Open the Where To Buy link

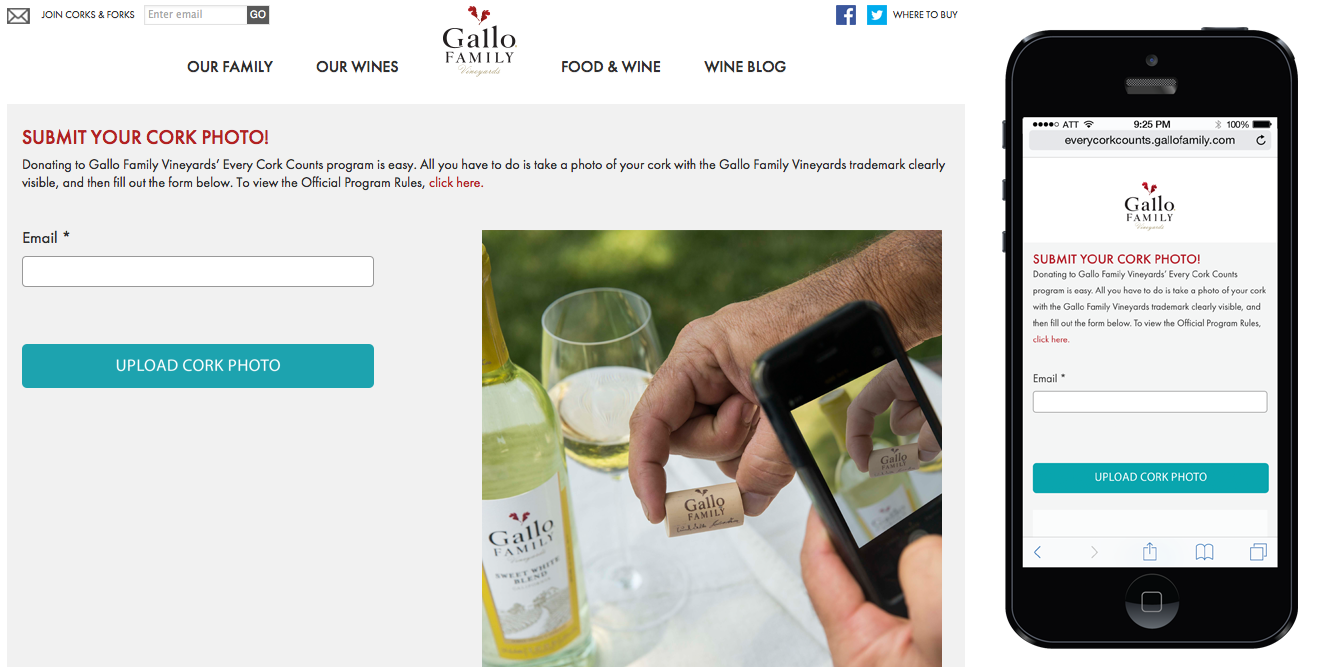(925, 15)
